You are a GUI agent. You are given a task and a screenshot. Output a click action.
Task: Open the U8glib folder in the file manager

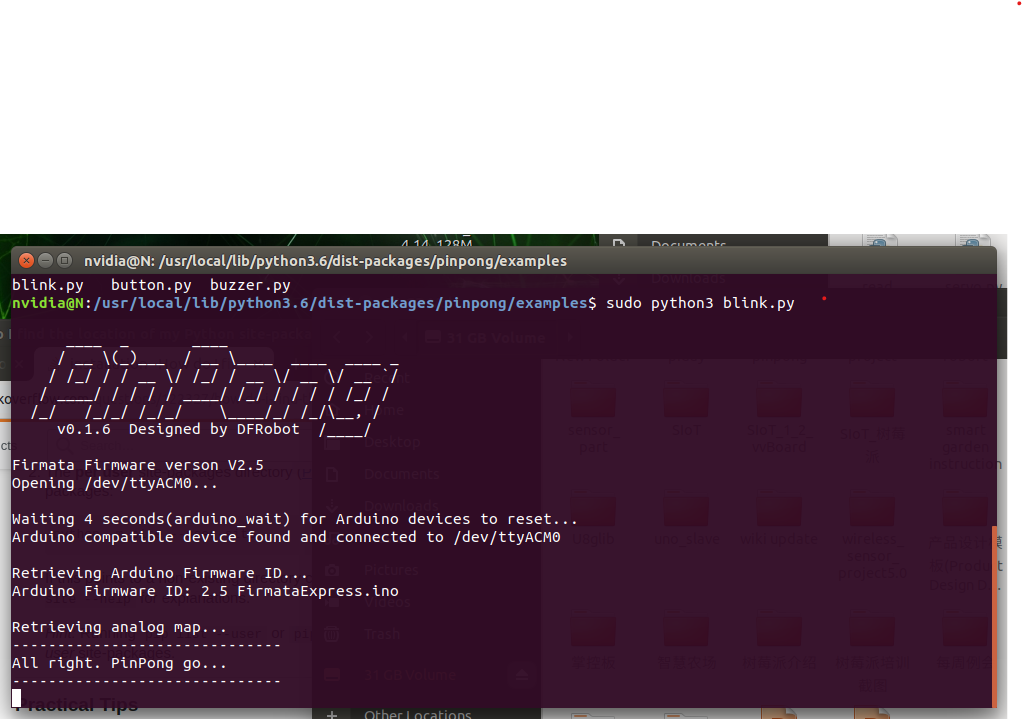pos(592,521)
